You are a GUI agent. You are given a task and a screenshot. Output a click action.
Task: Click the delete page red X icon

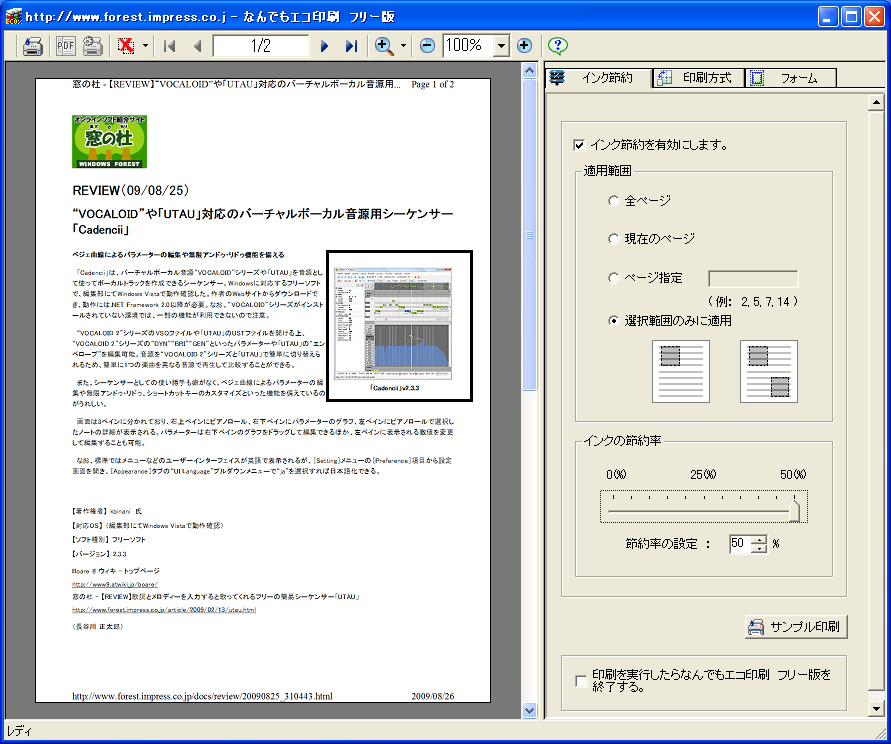126,45
